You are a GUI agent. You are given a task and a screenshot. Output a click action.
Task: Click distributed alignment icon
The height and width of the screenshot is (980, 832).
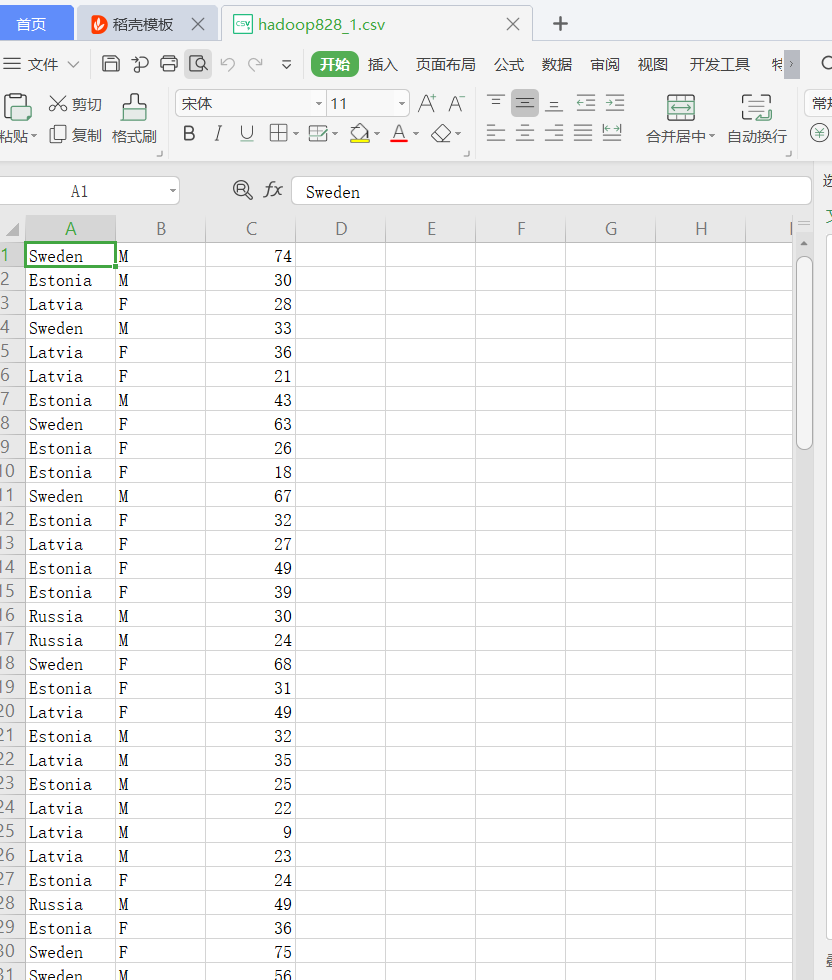click(x=612, y=132)
